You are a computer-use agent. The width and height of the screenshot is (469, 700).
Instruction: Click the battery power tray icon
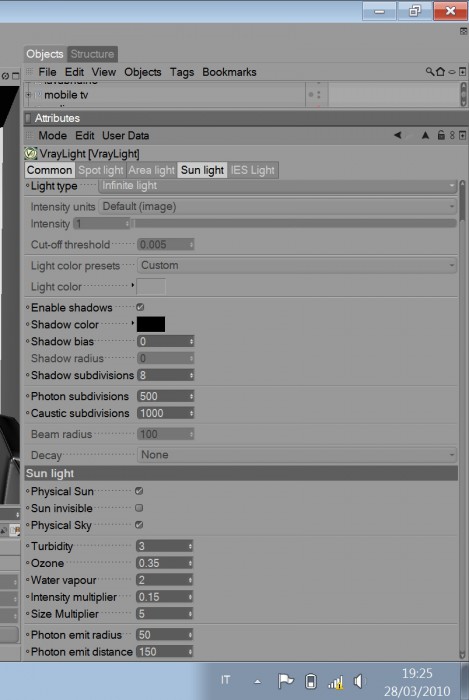pos(311,682)
